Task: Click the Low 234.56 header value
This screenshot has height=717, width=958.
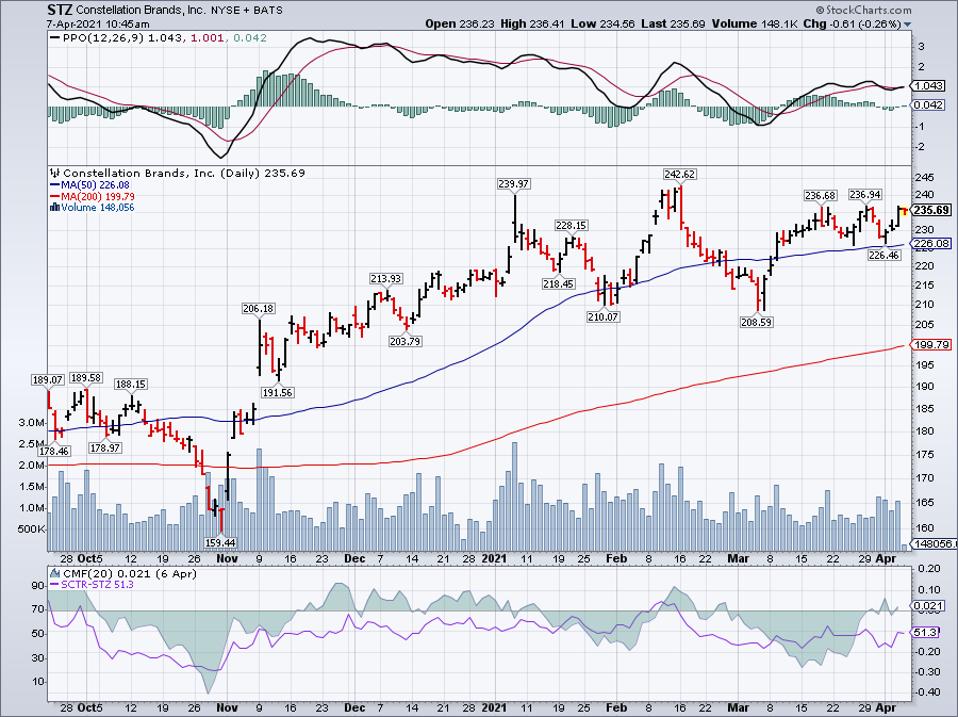Action: click(604, 24)
